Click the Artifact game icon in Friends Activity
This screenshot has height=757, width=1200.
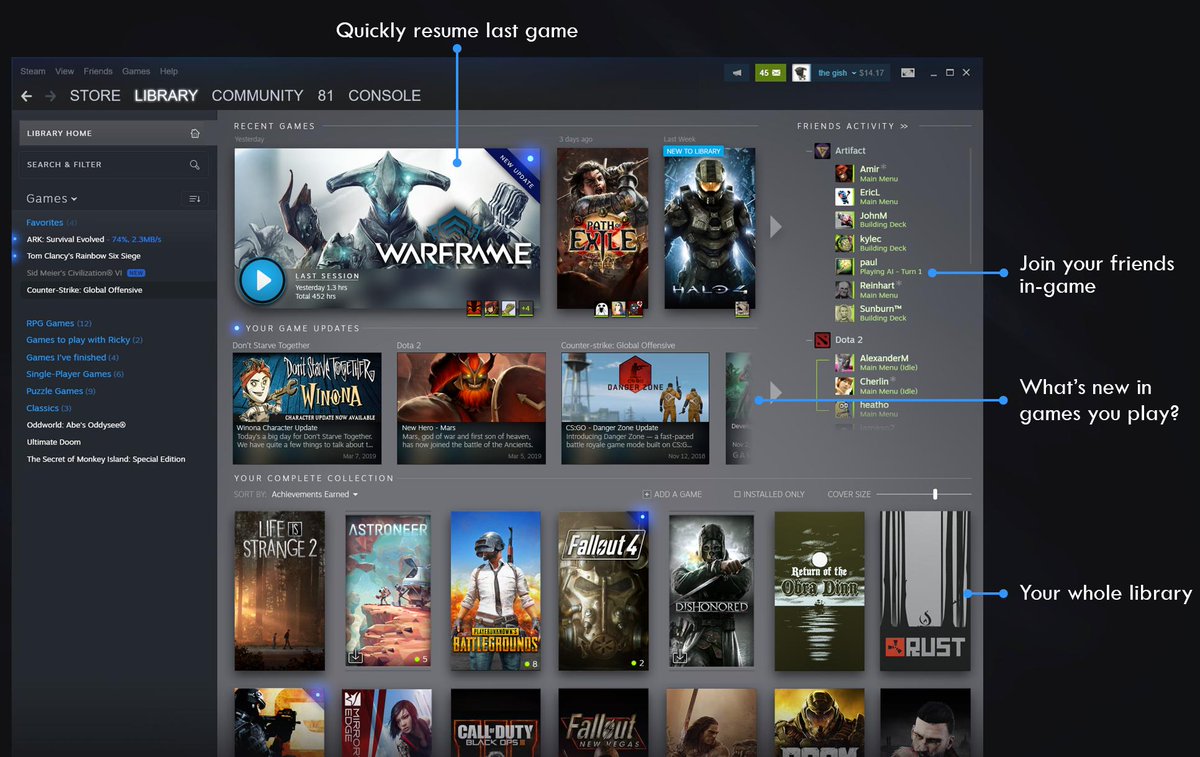click(x=822, y=151)
